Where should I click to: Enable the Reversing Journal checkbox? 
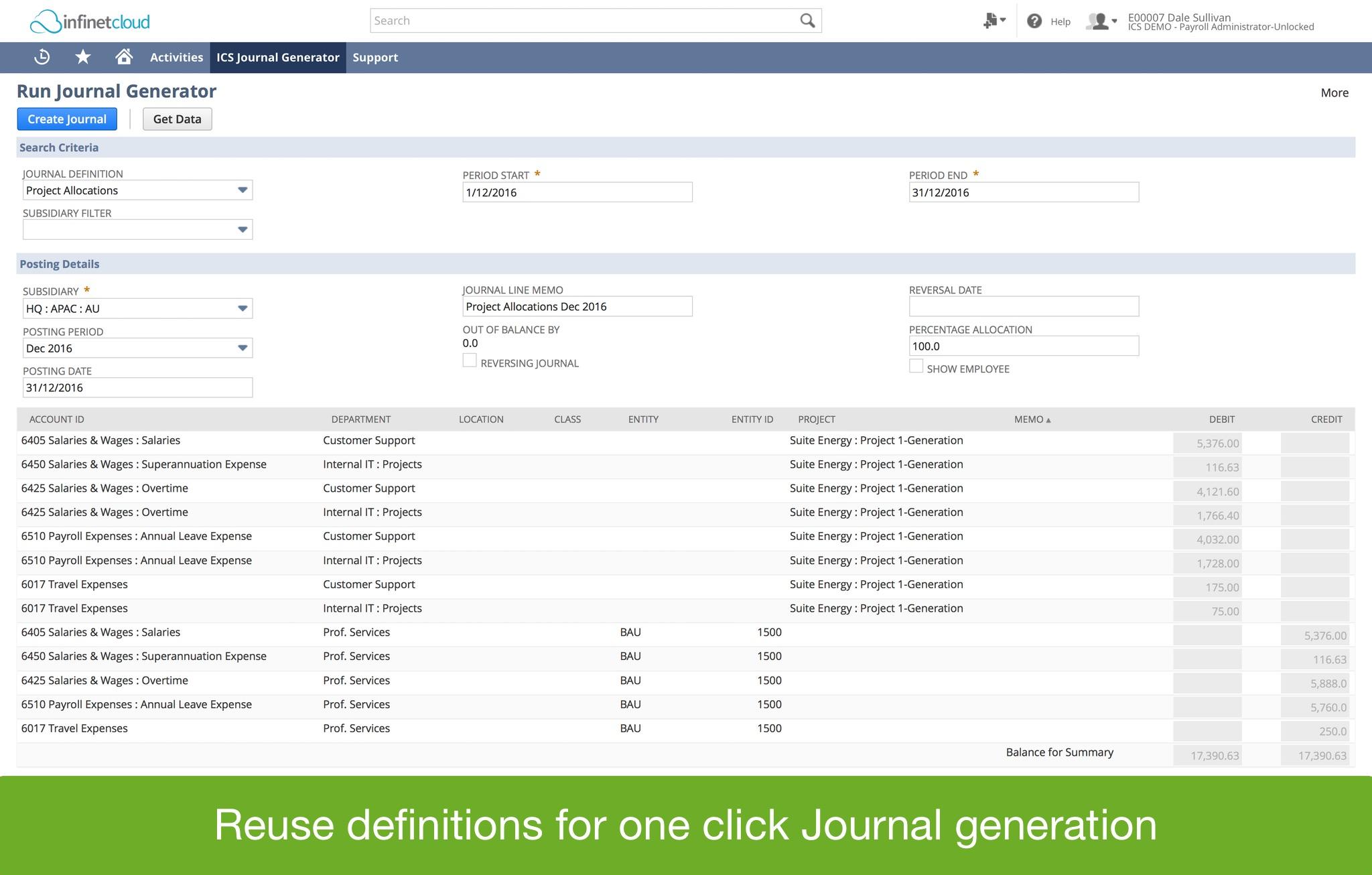click(470, 361)
